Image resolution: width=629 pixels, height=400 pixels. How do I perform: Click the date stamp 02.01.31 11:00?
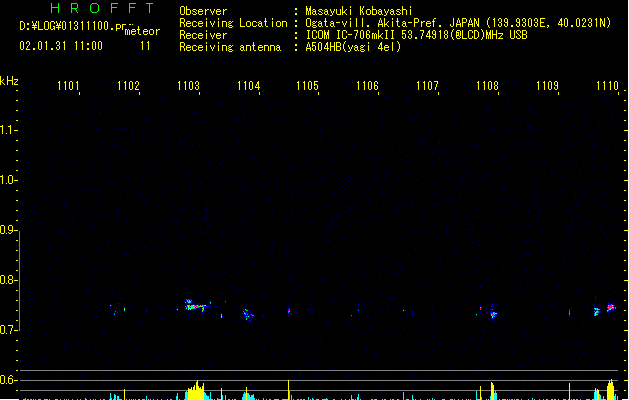[61, 46]
